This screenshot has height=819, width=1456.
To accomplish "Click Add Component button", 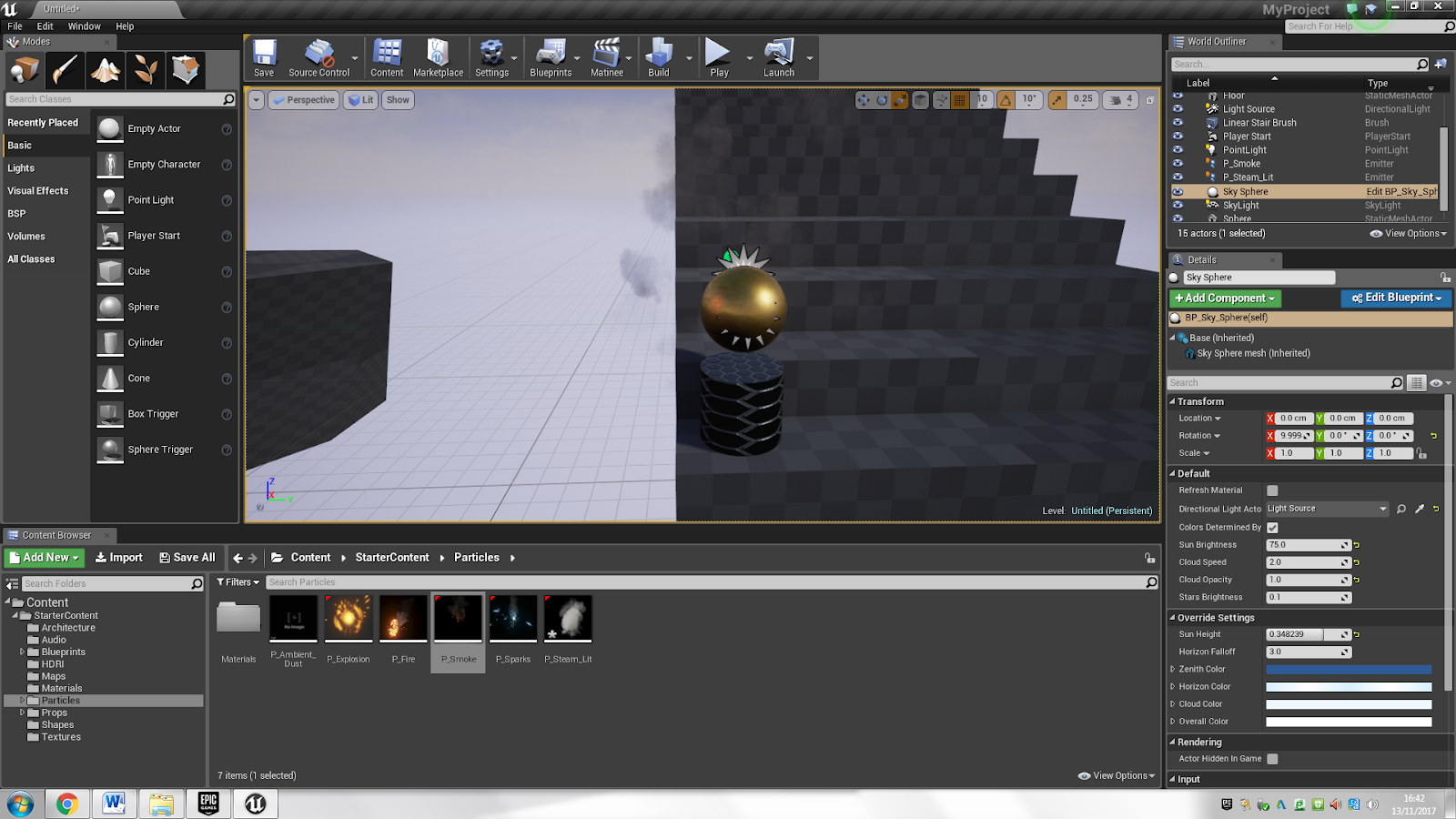I will click(1225, 298).
